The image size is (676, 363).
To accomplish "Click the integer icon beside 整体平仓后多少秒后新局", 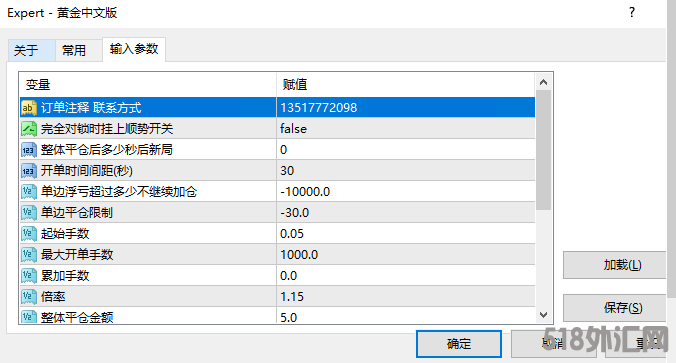I will click(x=28, y=150).
